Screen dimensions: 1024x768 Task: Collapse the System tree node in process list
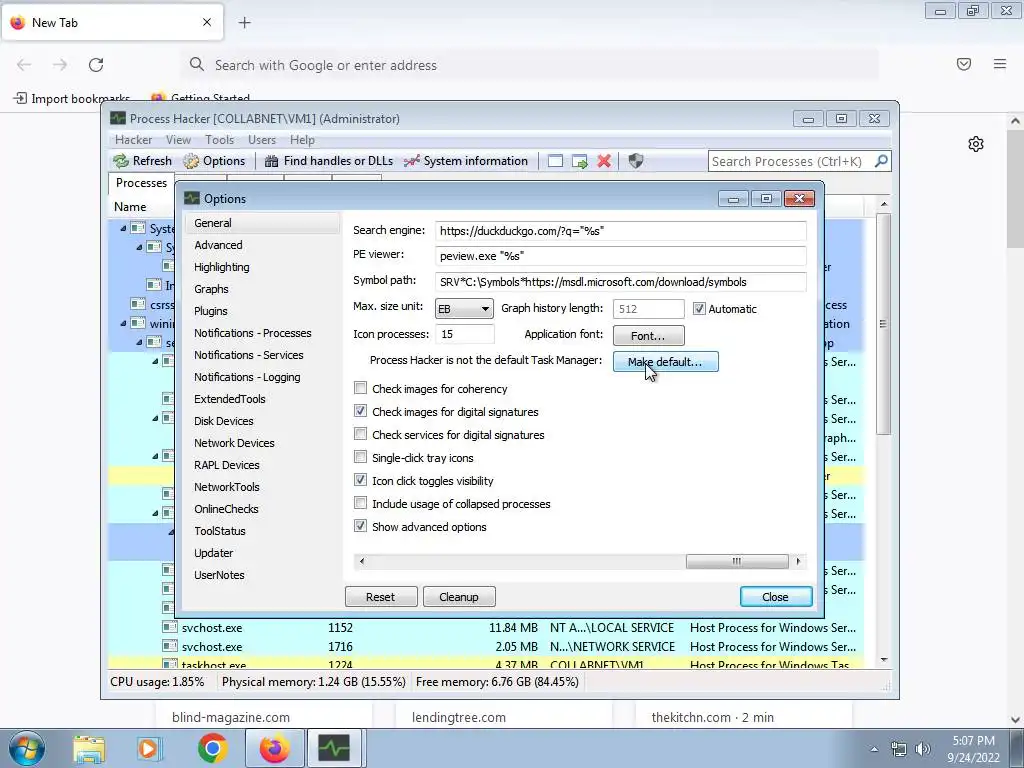(123, 228)
